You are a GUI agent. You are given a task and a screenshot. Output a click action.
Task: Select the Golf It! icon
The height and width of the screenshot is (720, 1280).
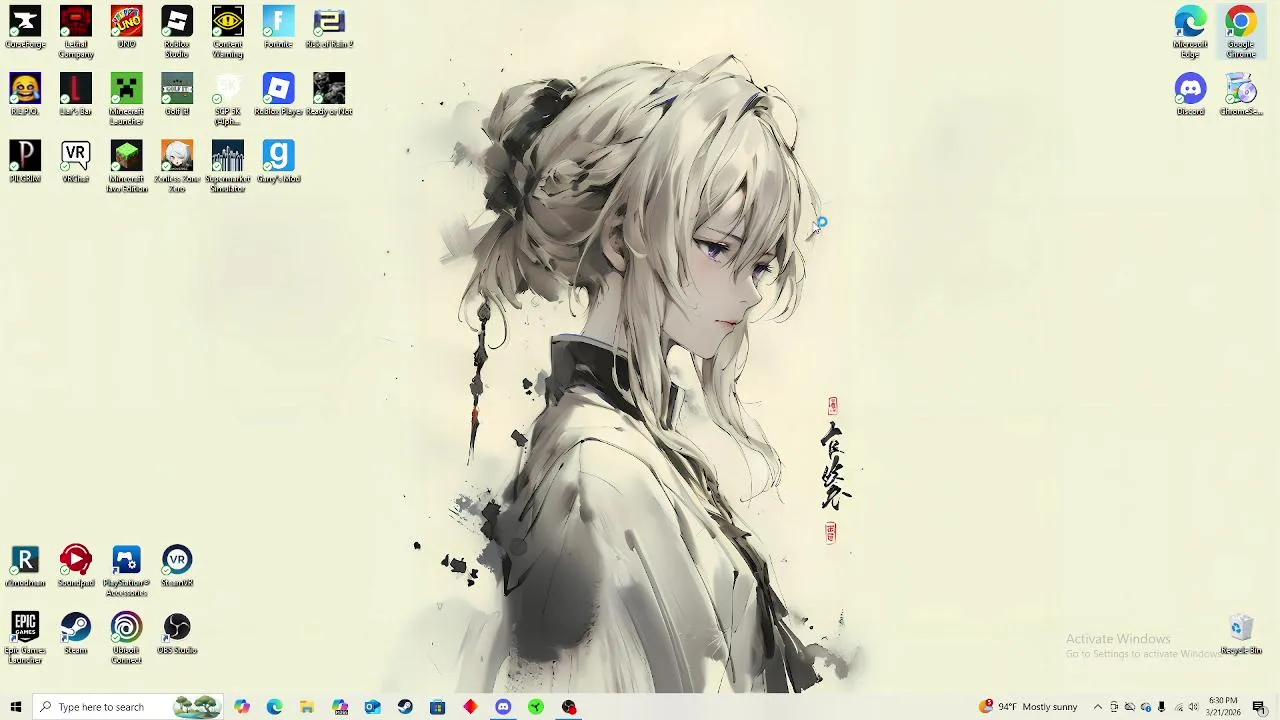177,95
